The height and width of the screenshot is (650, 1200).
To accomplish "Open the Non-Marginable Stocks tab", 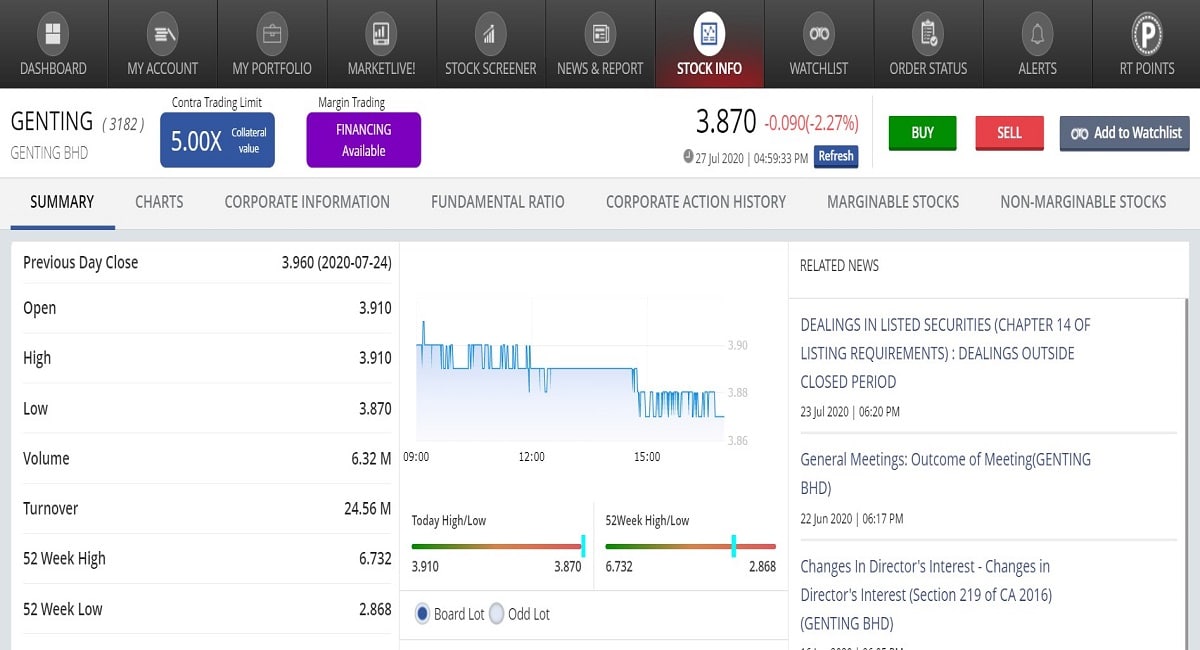I will [x=1083, y=202].
